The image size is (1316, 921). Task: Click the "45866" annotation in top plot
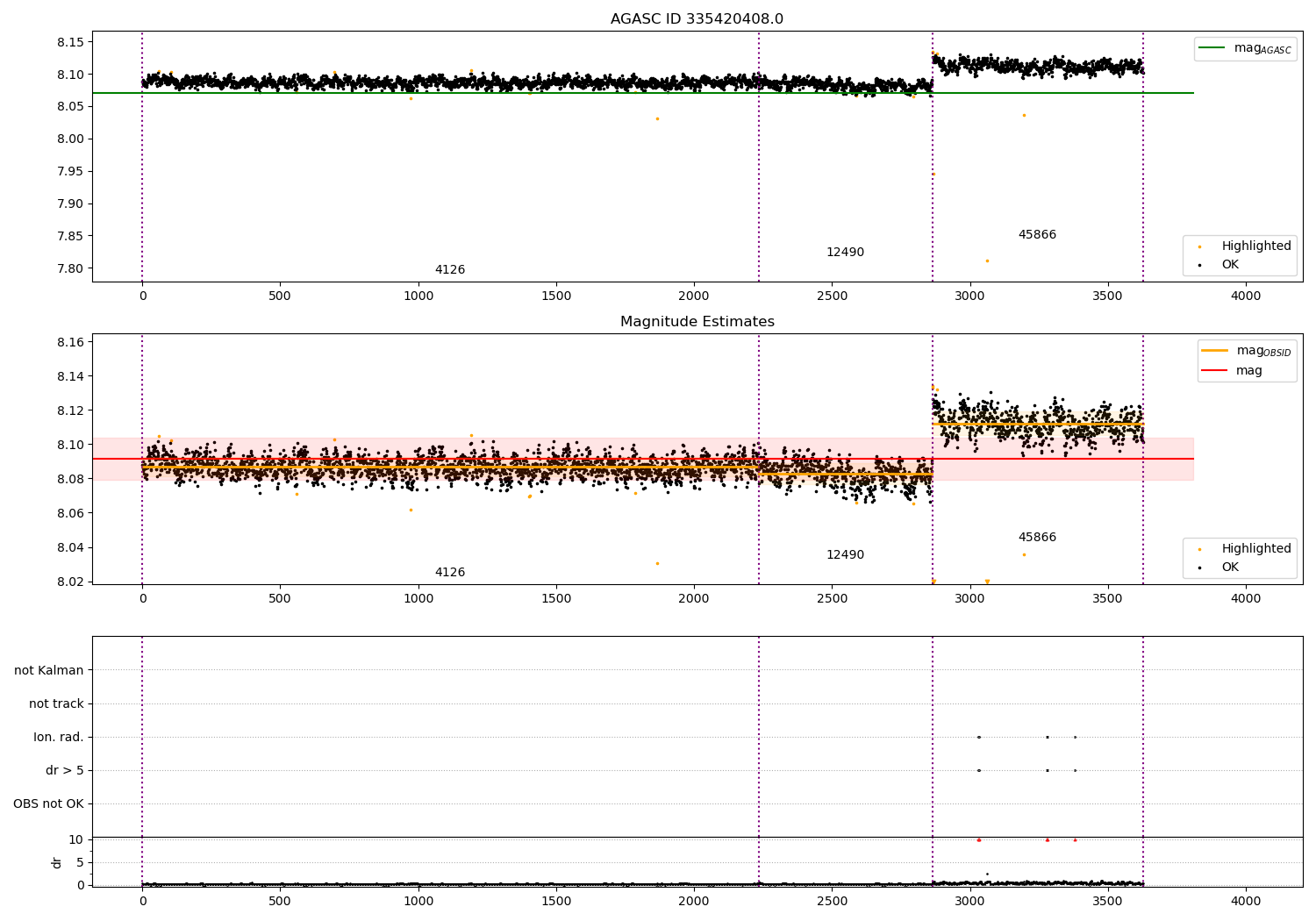(x=1037, y=235)
